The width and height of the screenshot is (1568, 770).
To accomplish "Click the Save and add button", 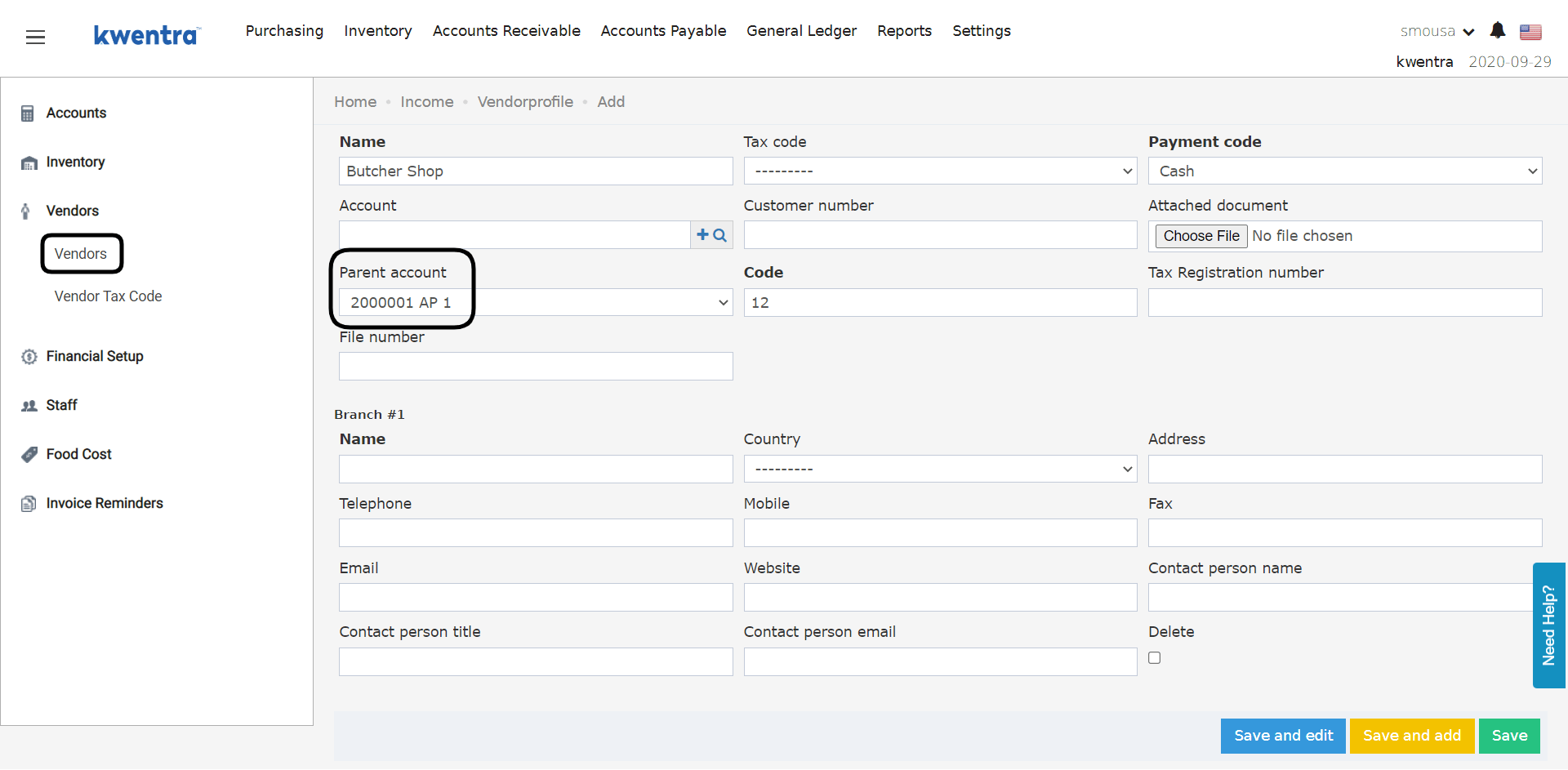I will 1411,736.
